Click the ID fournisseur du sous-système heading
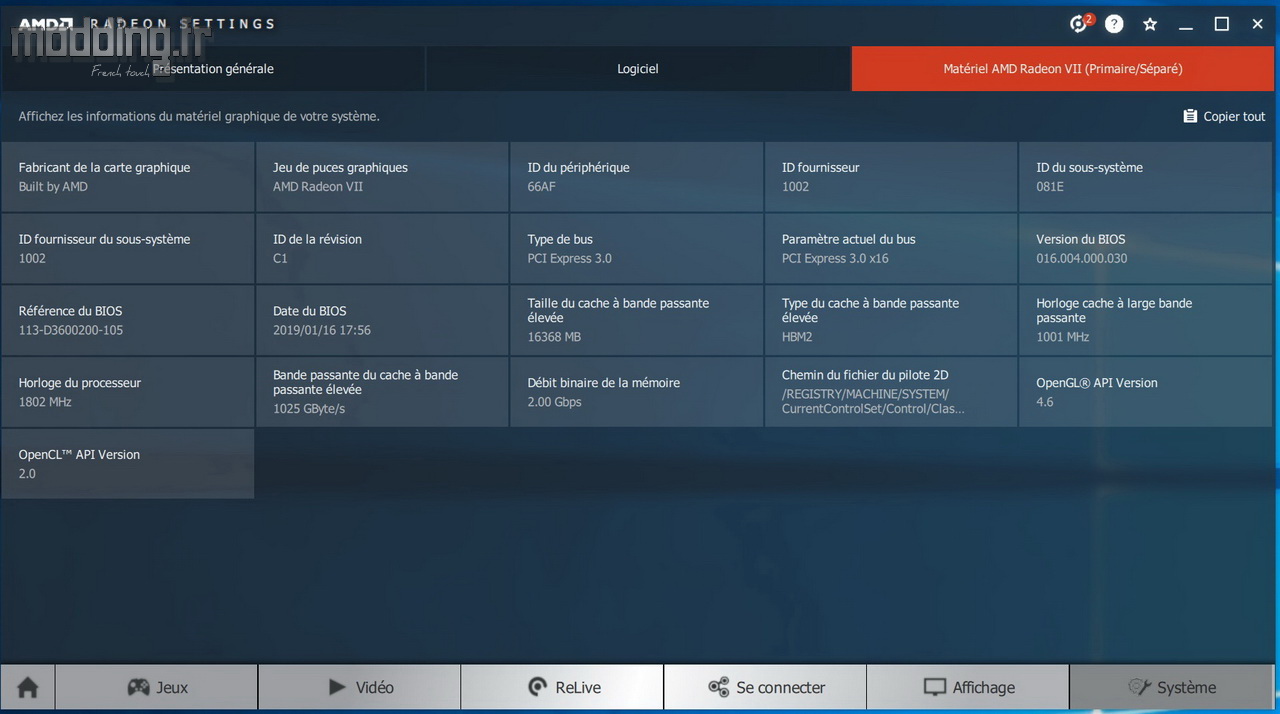Screen dimensions: 1280x714 pyautogui.click(x=104, y=239)
